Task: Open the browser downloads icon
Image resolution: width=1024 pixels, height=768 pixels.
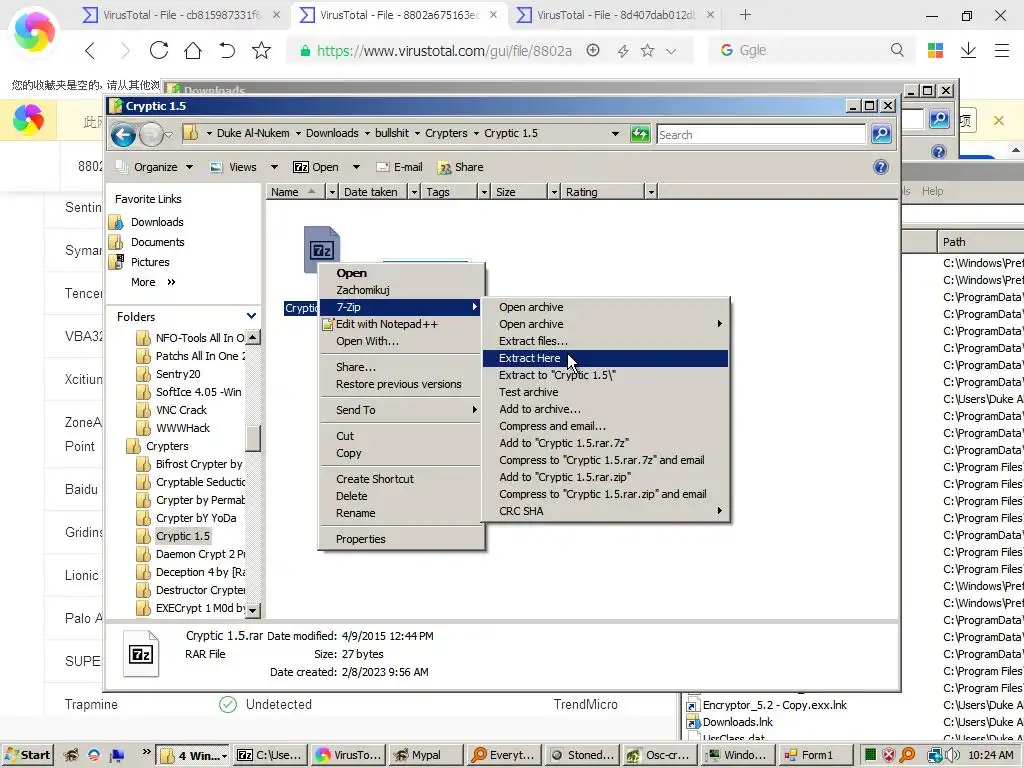Action: (968, 50)
